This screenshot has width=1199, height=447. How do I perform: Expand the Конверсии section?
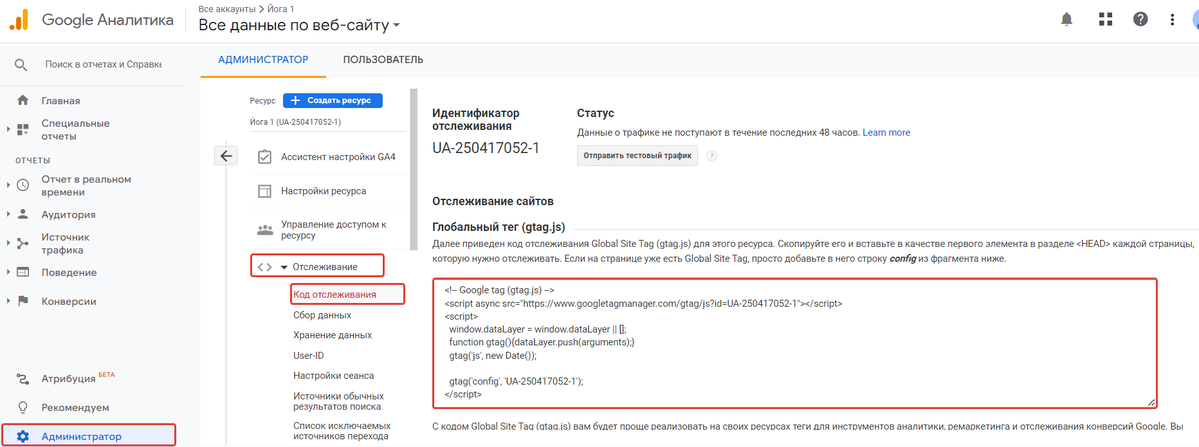click(x=8, y=301)
